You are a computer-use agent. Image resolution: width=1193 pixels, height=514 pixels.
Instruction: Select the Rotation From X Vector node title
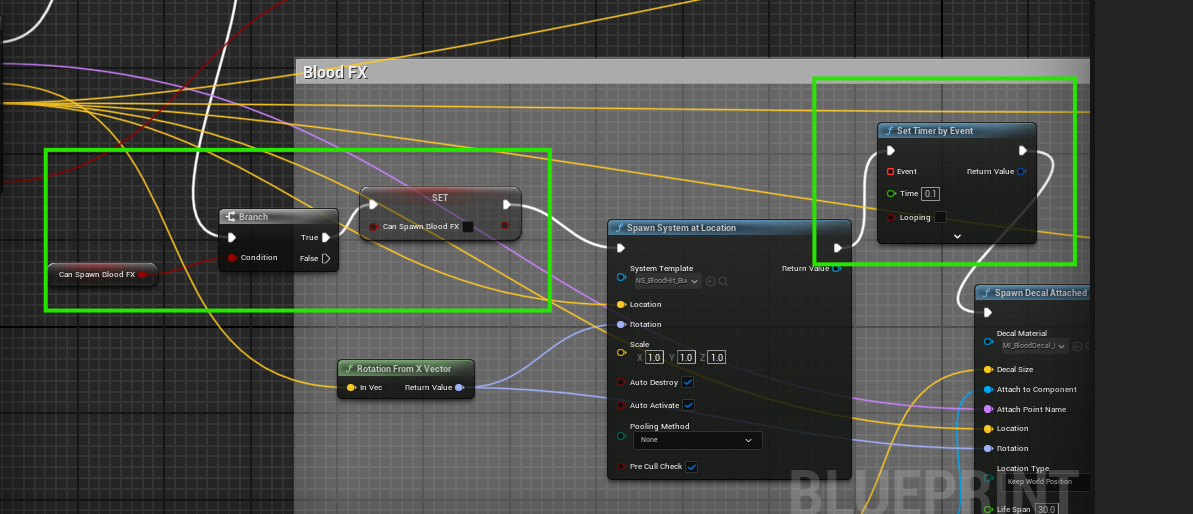point(404,369)
